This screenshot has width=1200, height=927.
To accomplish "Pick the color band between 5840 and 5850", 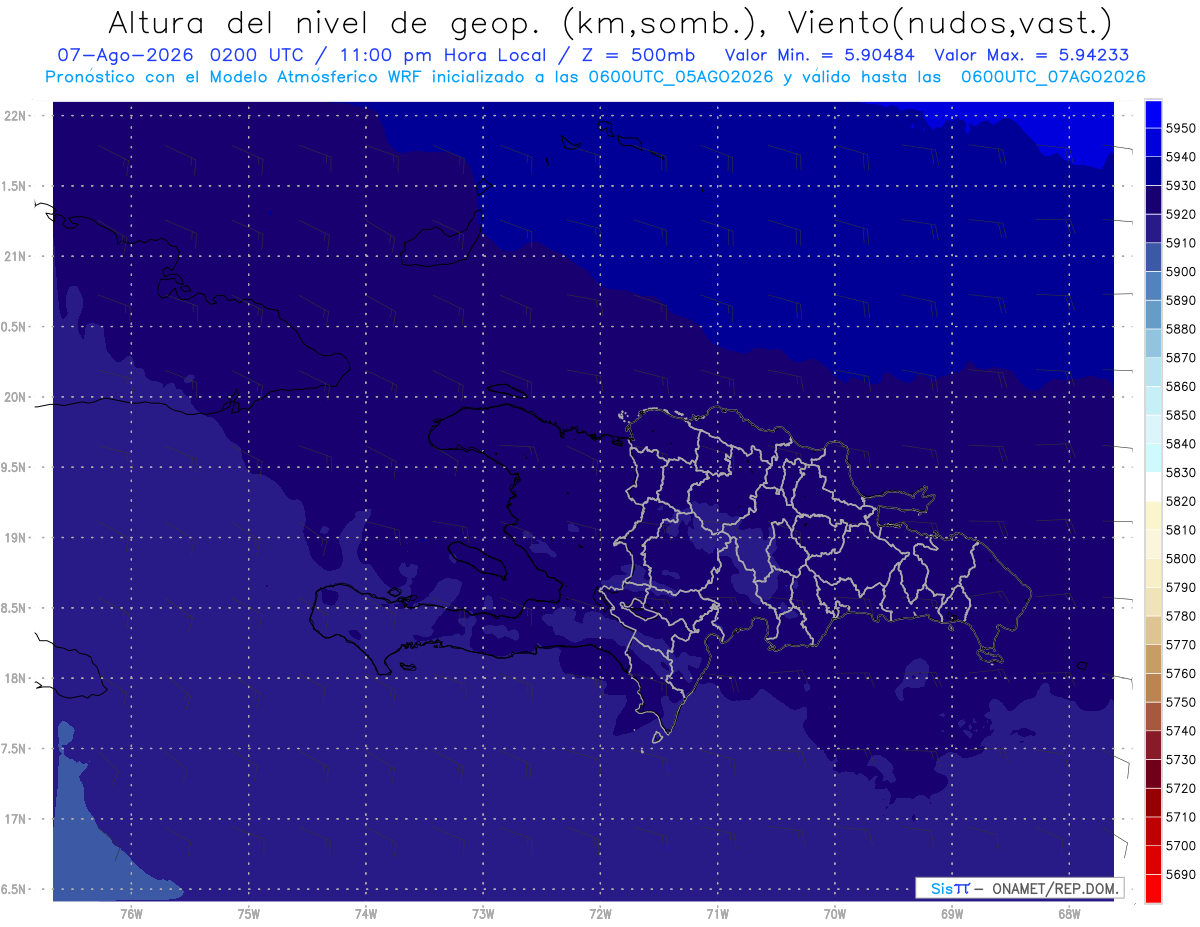I will tap(1153, 429).
